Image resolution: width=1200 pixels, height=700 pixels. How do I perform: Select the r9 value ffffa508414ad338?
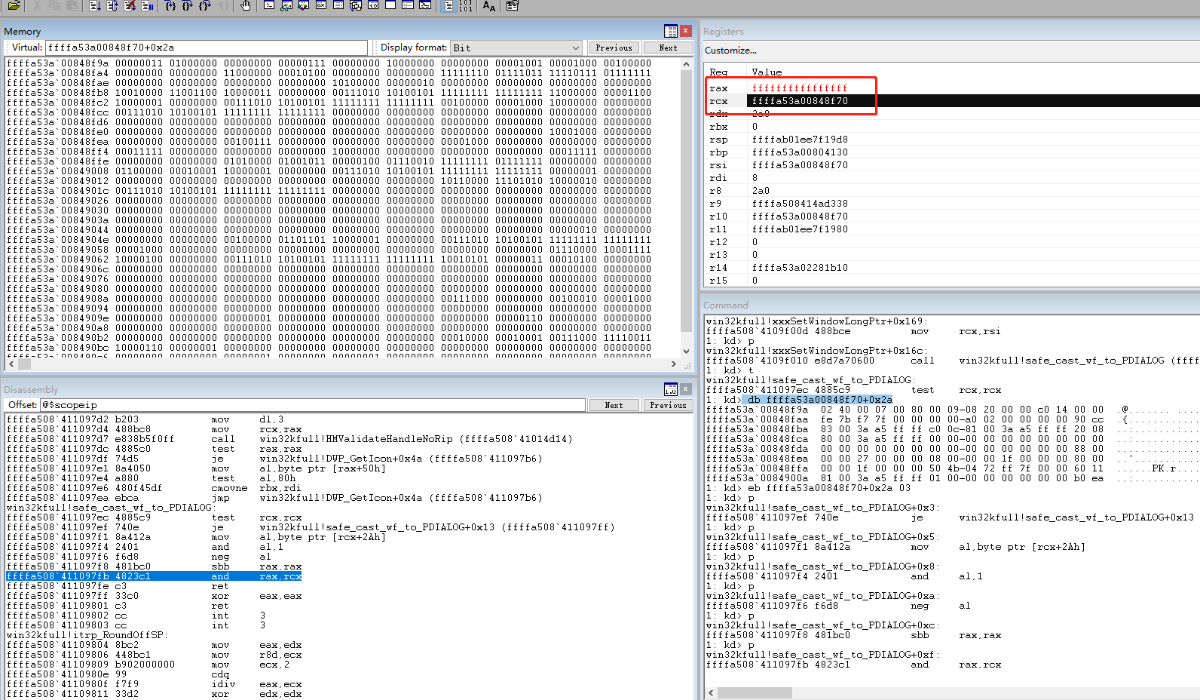click(x=800, y=204)
